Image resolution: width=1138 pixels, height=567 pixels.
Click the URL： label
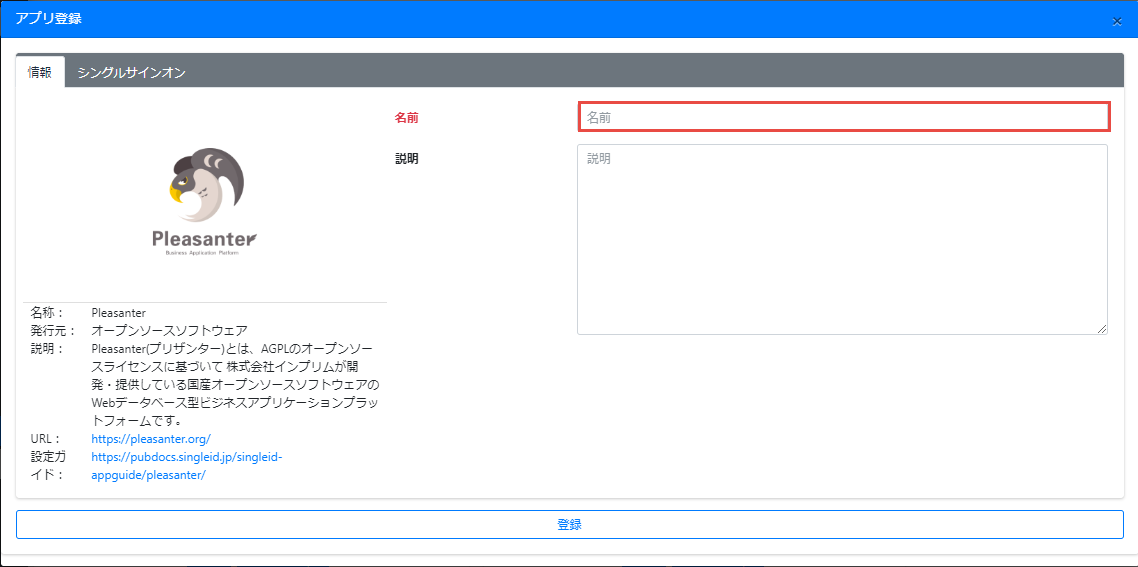click(48, 439)
